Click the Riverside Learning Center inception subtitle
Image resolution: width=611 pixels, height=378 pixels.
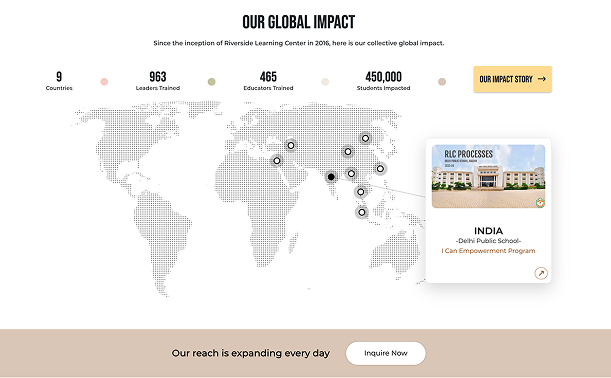298,43
